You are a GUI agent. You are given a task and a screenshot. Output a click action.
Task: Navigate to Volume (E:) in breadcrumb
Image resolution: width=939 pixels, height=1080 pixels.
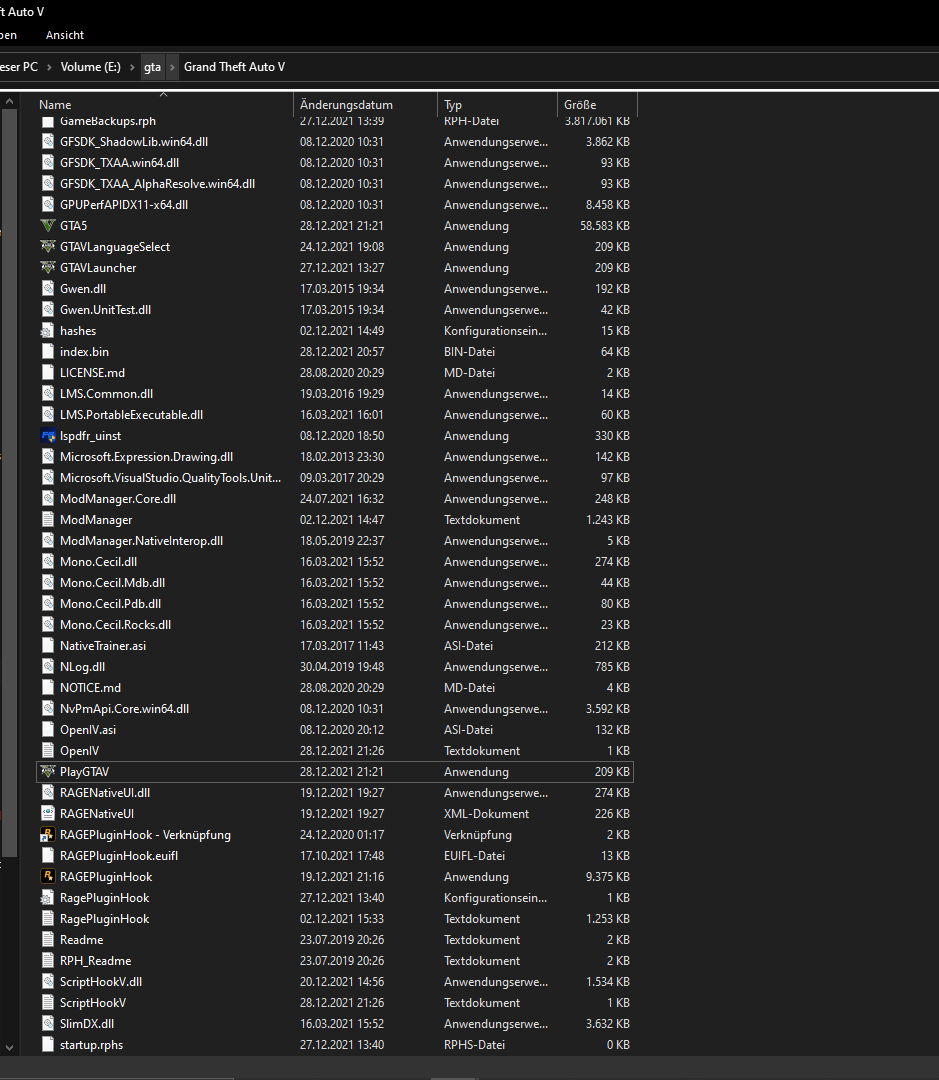point(90,67)
